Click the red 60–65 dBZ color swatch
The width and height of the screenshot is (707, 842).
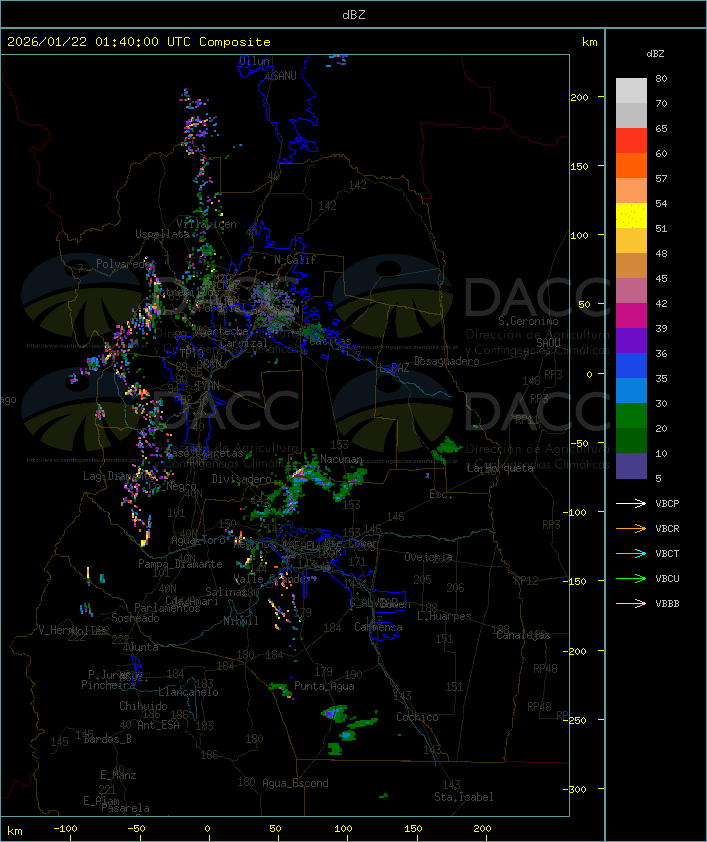(x=631, y=141)
